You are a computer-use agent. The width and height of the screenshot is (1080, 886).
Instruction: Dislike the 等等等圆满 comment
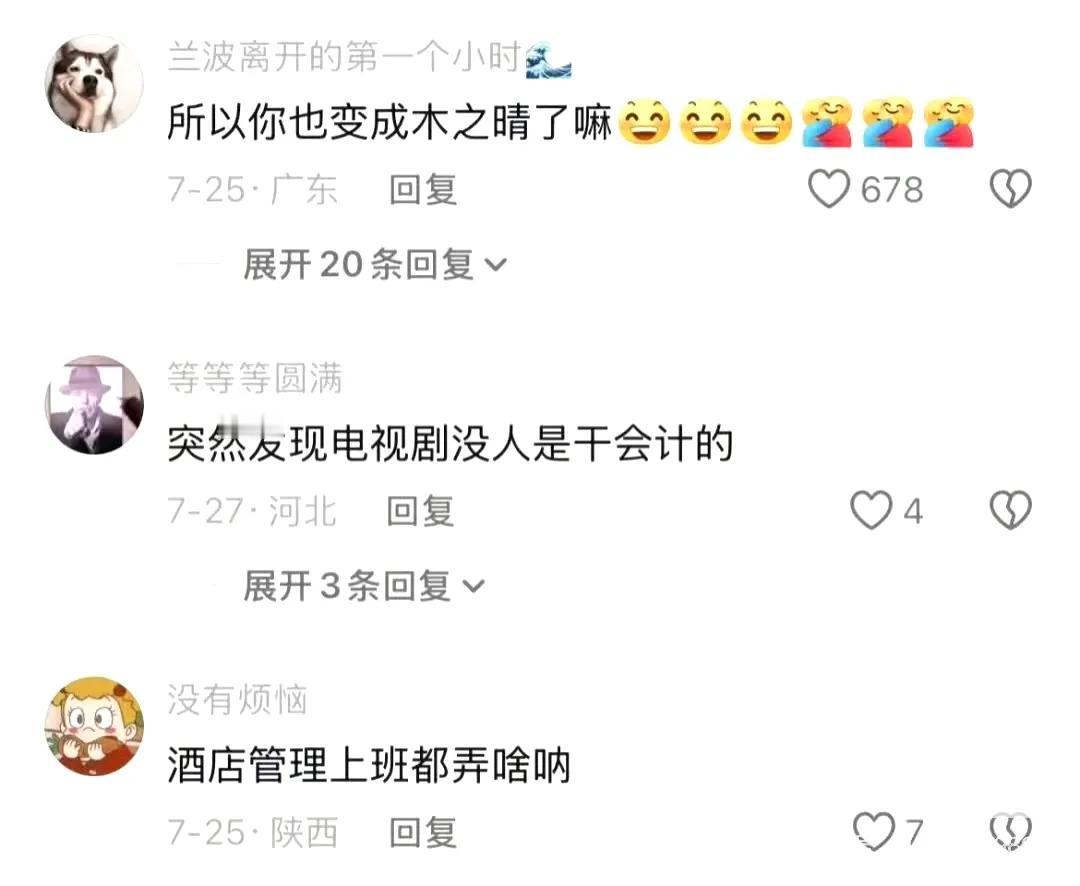click(x=1010, y=511)
